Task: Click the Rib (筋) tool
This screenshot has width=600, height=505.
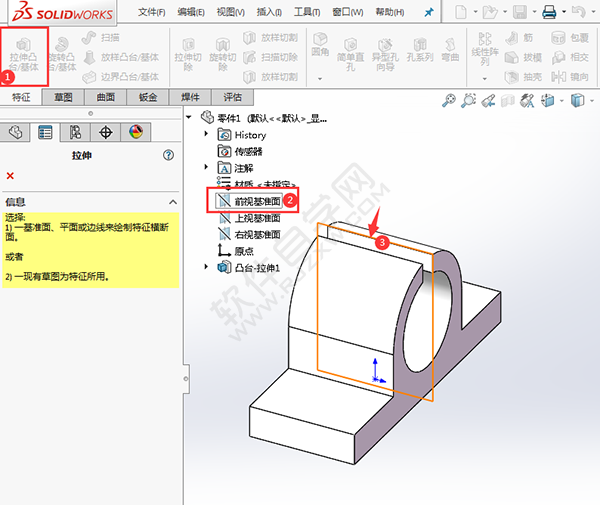Action: point(519,37)
